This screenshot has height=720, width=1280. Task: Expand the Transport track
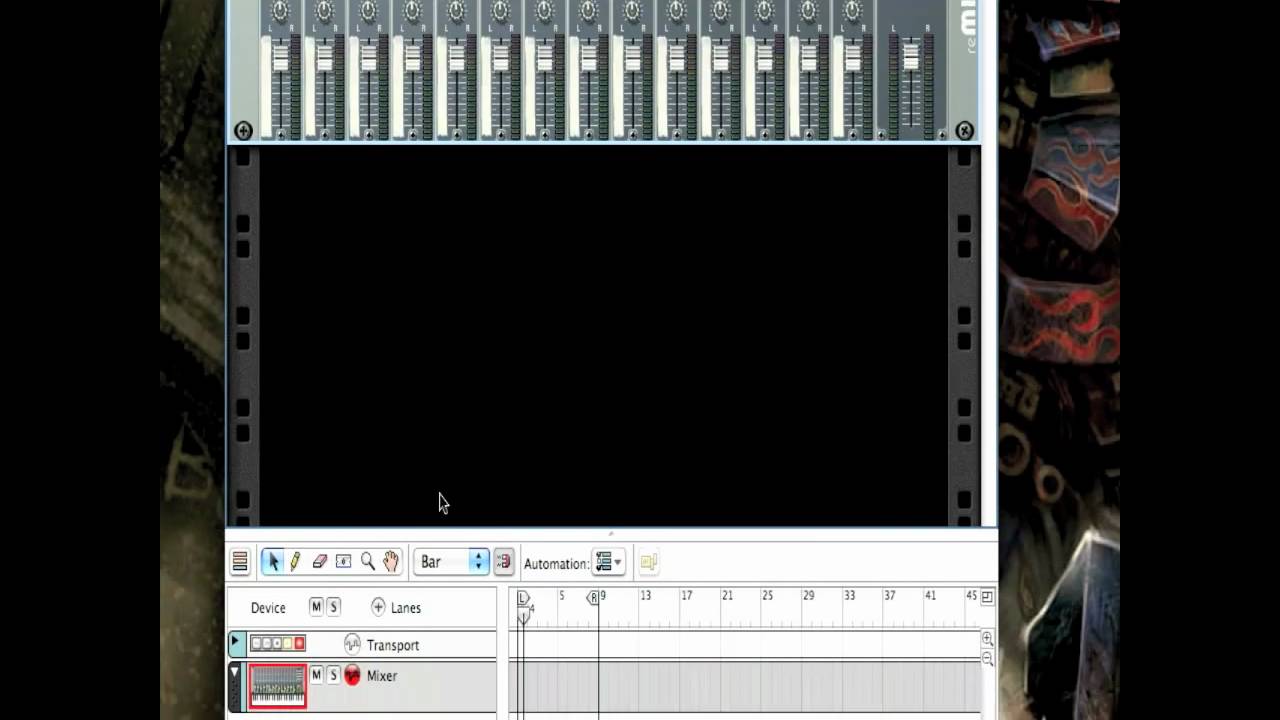click(236, 642)
